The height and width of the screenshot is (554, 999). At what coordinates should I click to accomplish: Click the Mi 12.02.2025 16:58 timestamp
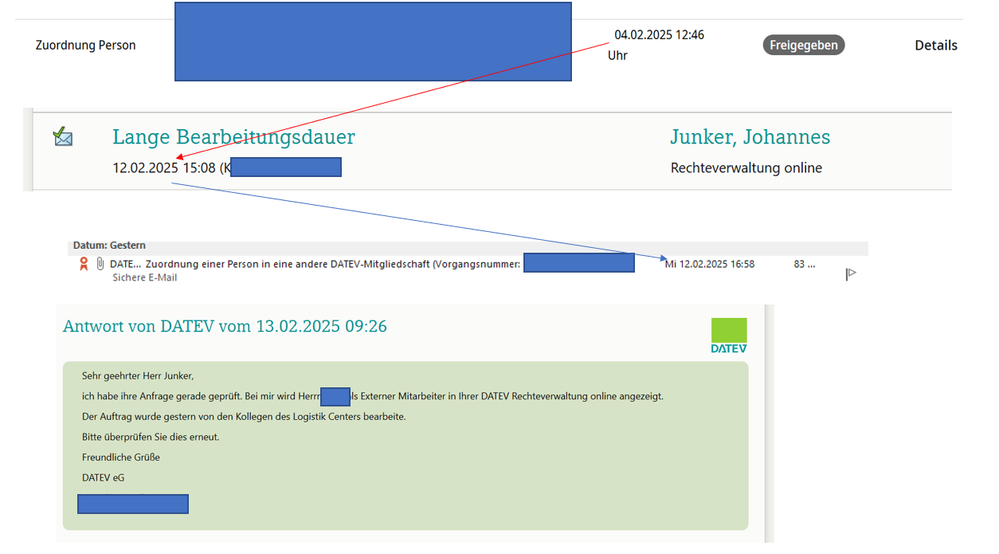click(710, 264)
